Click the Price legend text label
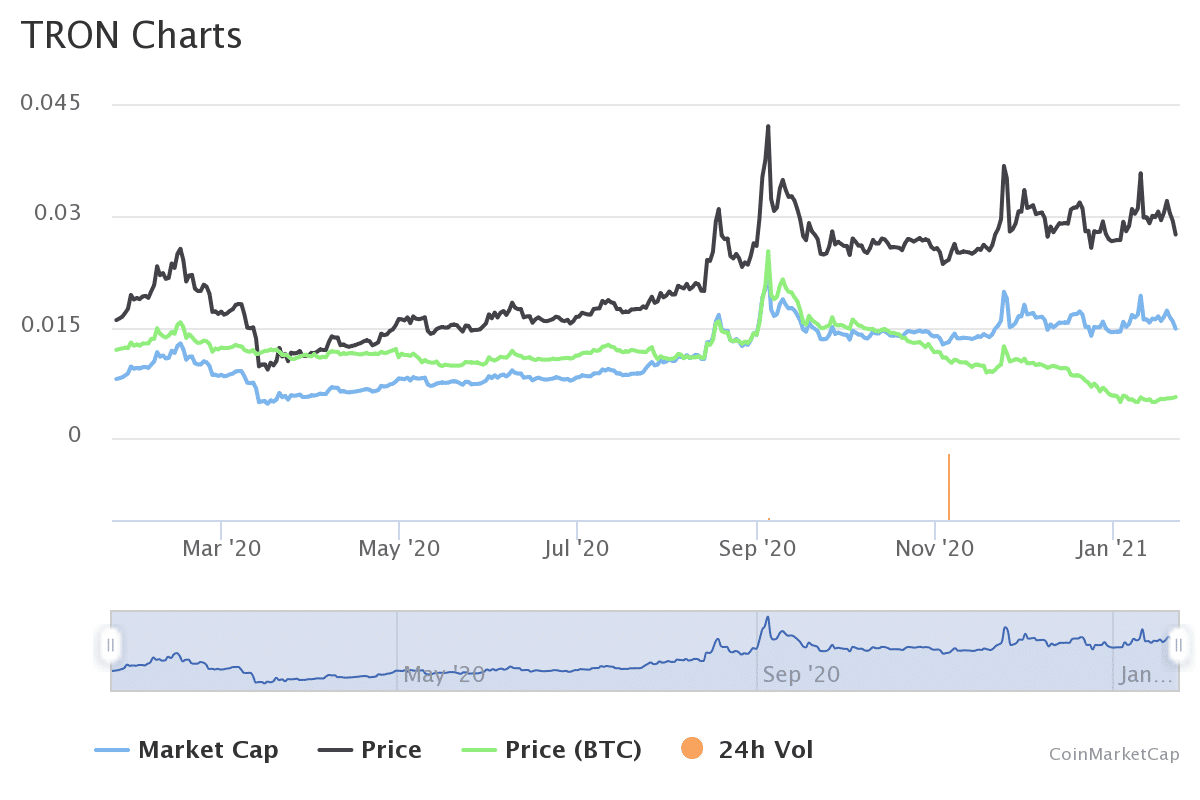1200x800 pixels. coord(391,750)
